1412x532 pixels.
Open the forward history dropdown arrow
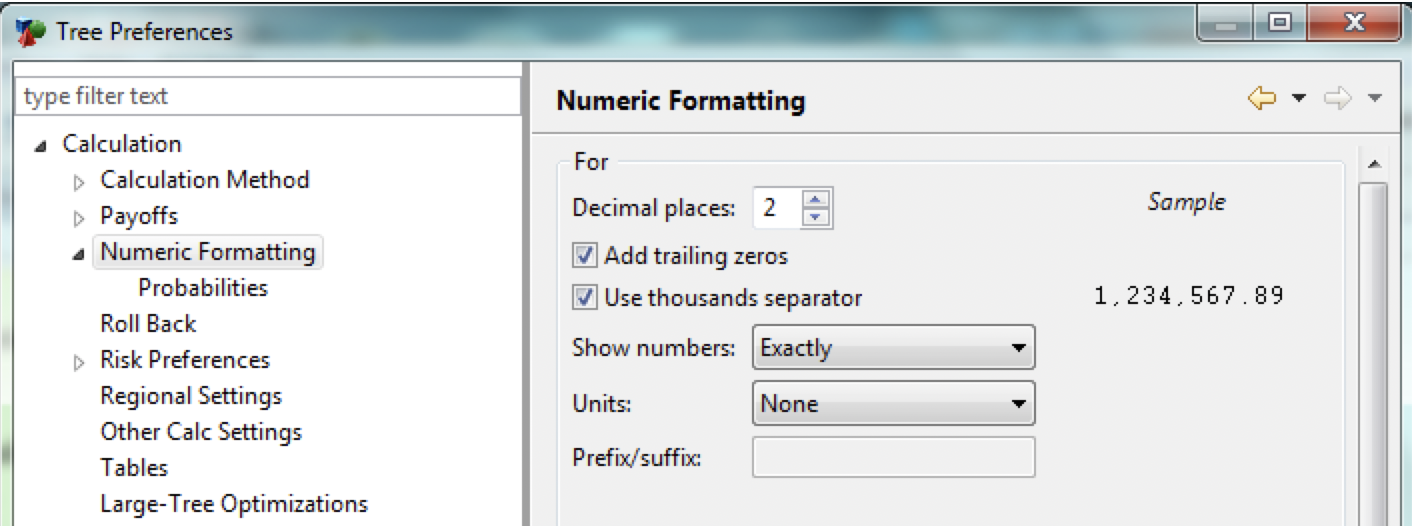(x=1374, y=99)
